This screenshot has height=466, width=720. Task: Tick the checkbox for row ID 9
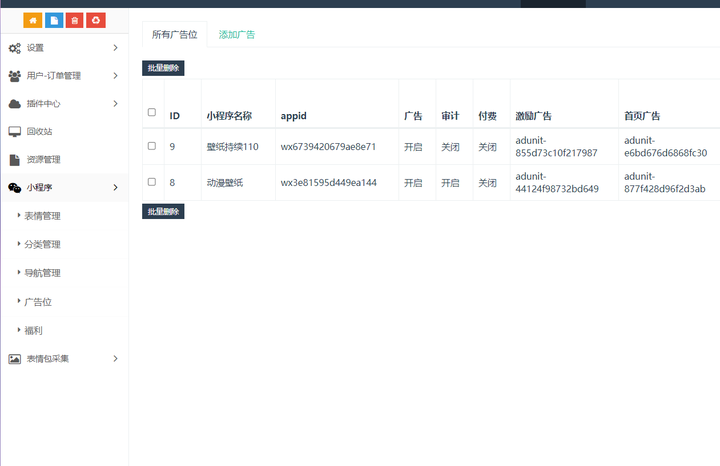(x=152, y=146)
